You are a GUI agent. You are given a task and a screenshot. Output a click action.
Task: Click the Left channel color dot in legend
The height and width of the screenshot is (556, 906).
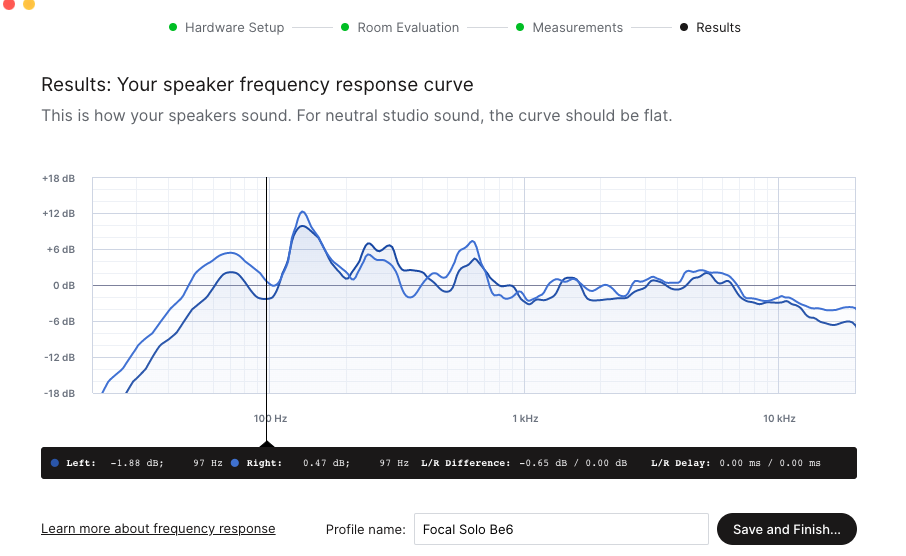pos(55,463)
